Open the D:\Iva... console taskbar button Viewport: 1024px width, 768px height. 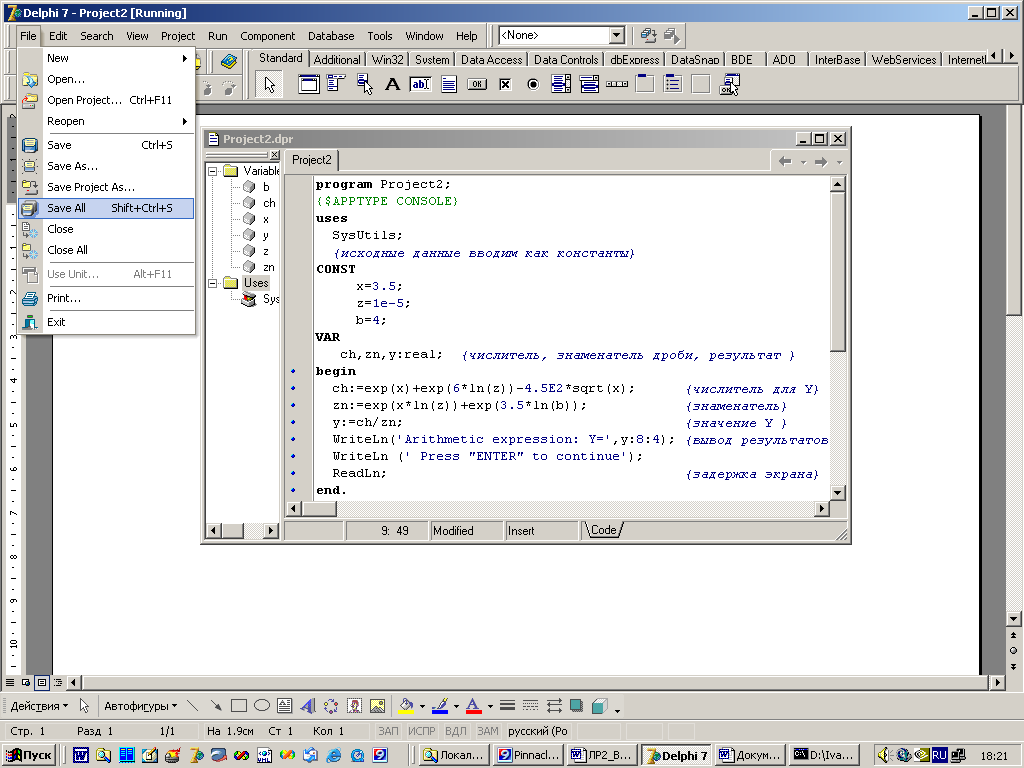(823, 756)
